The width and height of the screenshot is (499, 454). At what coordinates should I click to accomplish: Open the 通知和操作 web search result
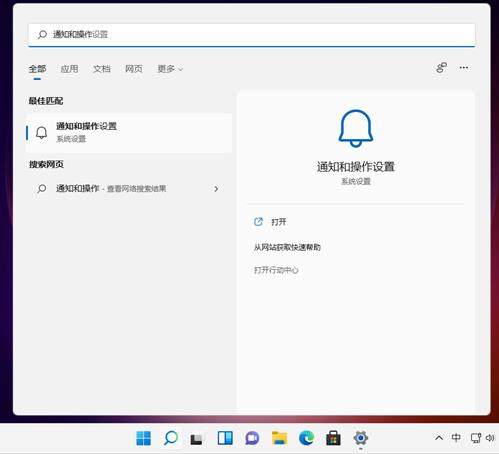coord(129,189)
